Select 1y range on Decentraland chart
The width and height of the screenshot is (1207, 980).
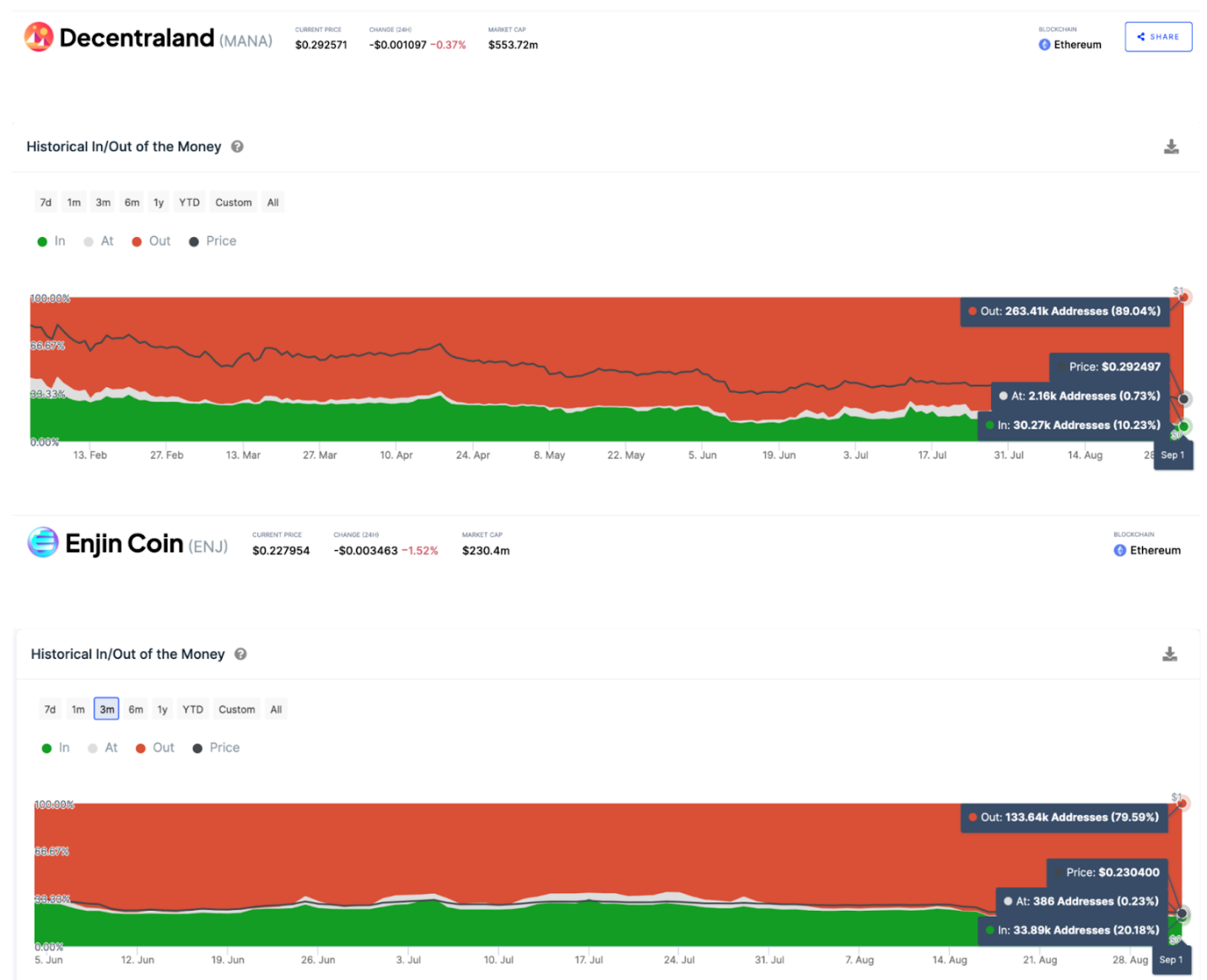click(159, 202)
